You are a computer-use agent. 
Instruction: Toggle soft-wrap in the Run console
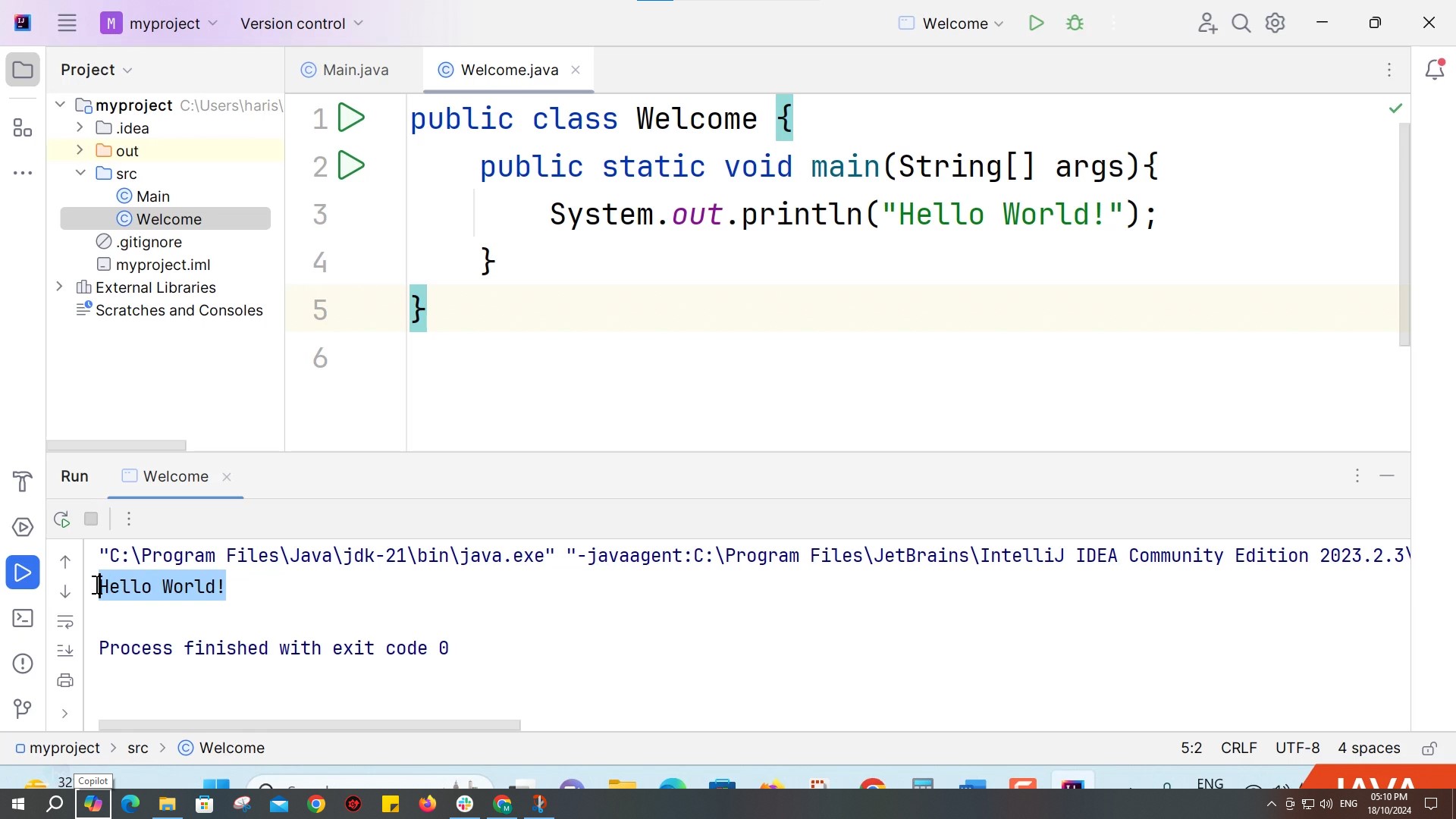[x=65, y=623]
